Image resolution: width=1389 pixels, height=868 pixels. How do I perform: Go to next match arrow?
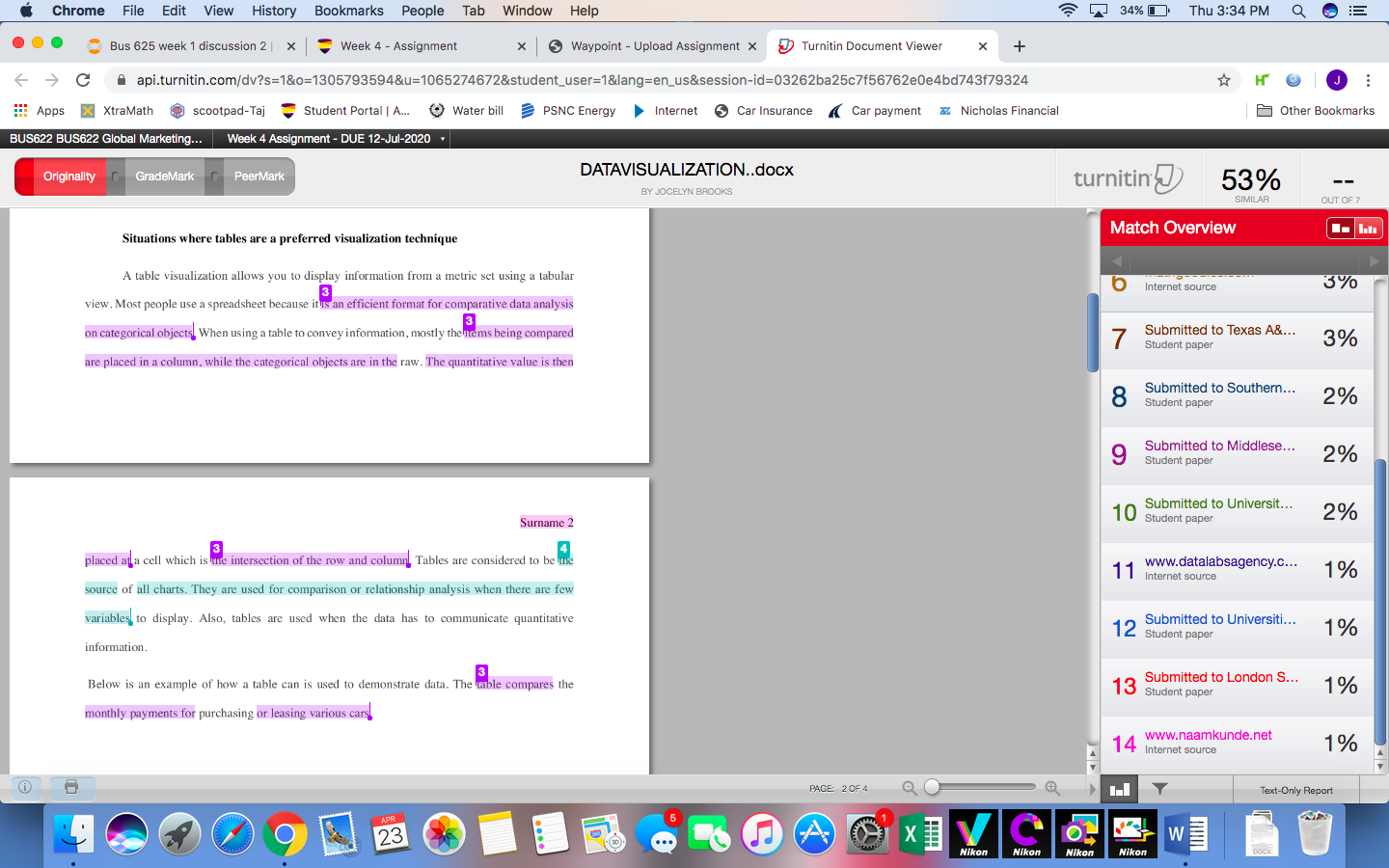[1374, 261]
